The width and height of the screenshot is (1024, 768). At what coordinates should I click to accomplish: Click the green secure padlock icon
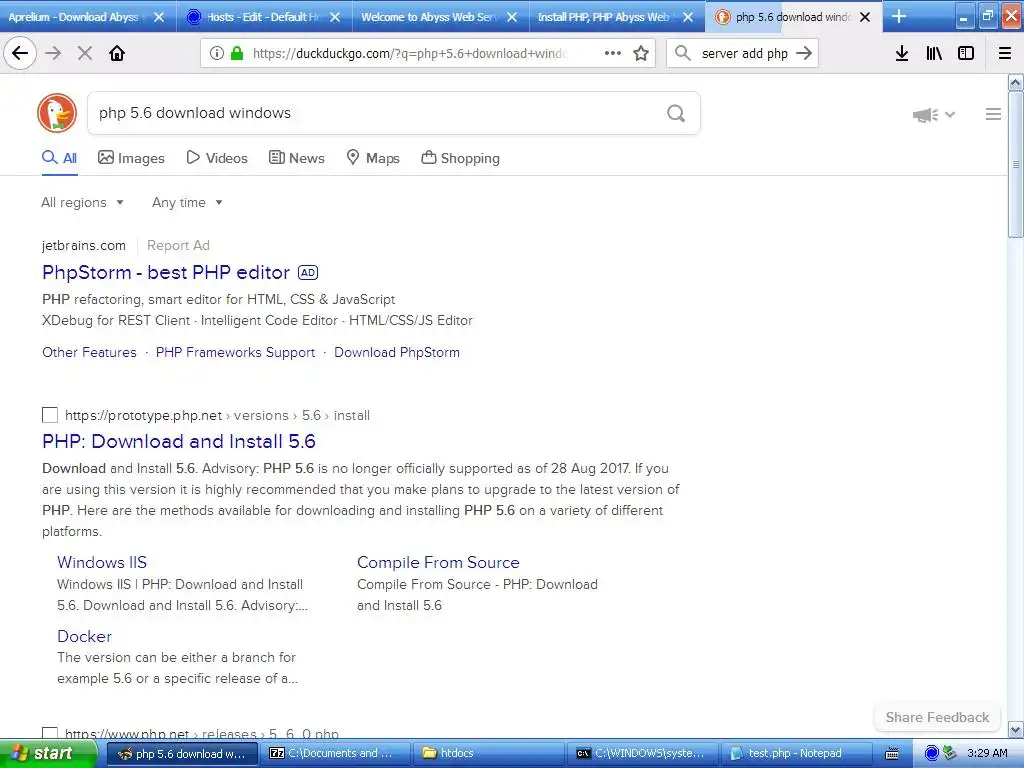(x=237, y=54)
